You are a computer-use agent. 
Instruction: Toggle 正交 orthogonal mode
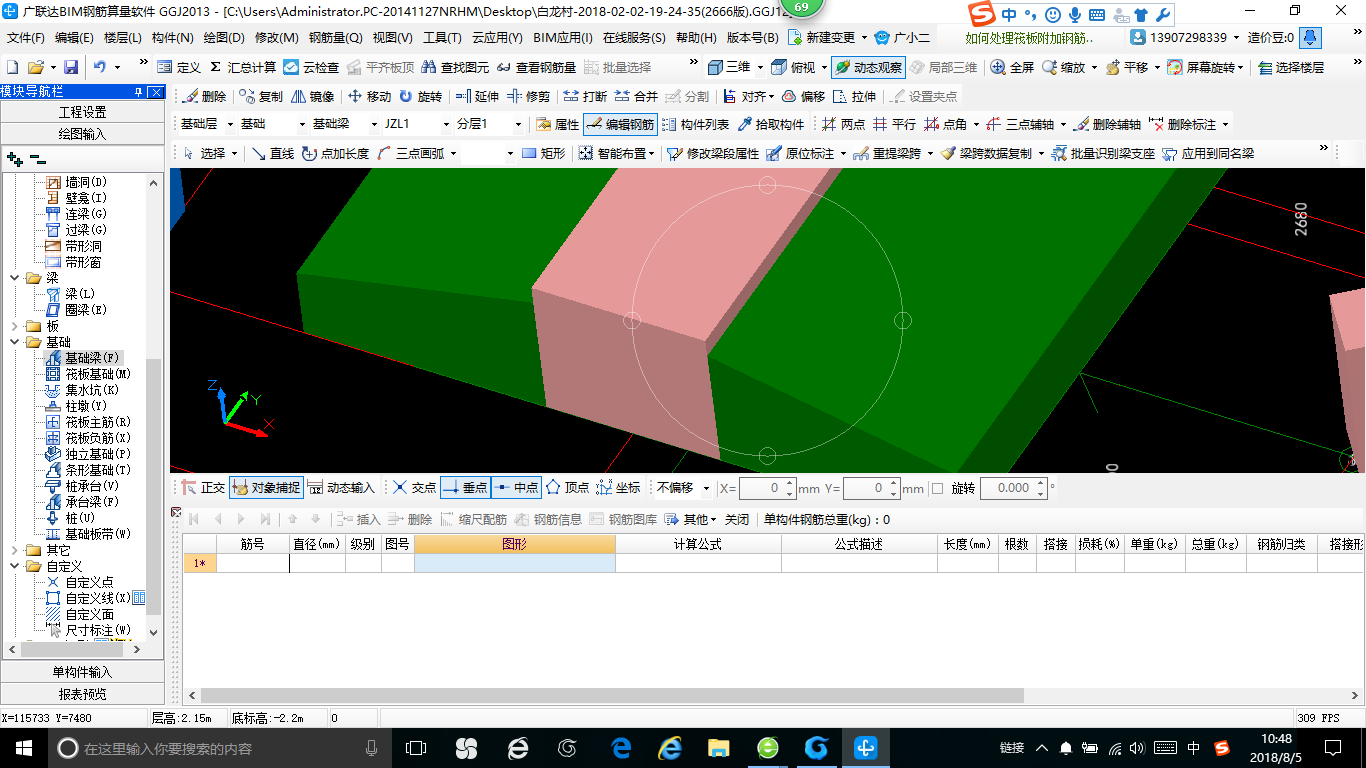pos(203,488)
